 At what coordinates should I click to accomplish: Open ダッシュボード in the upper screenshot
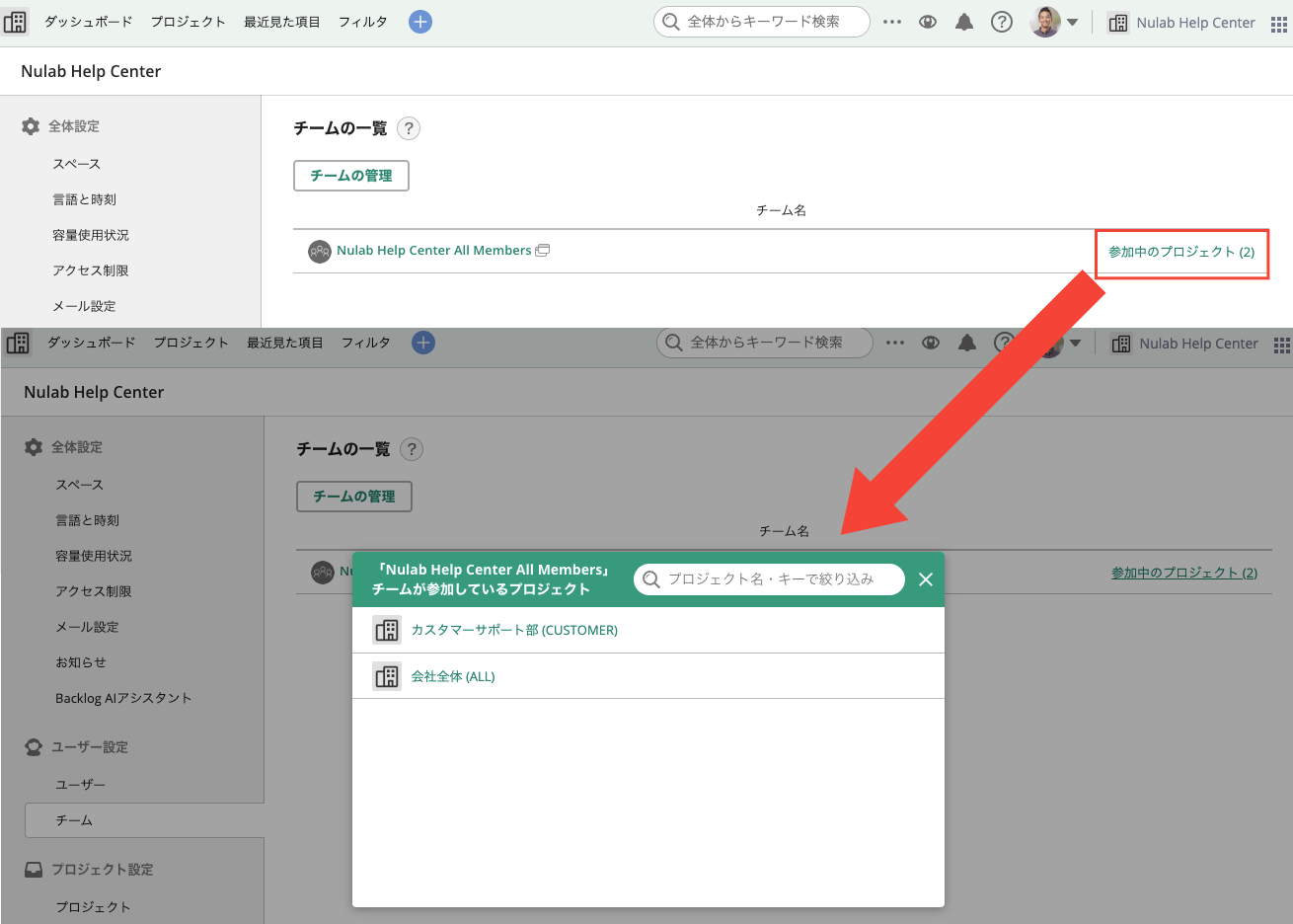pos(88,22)
